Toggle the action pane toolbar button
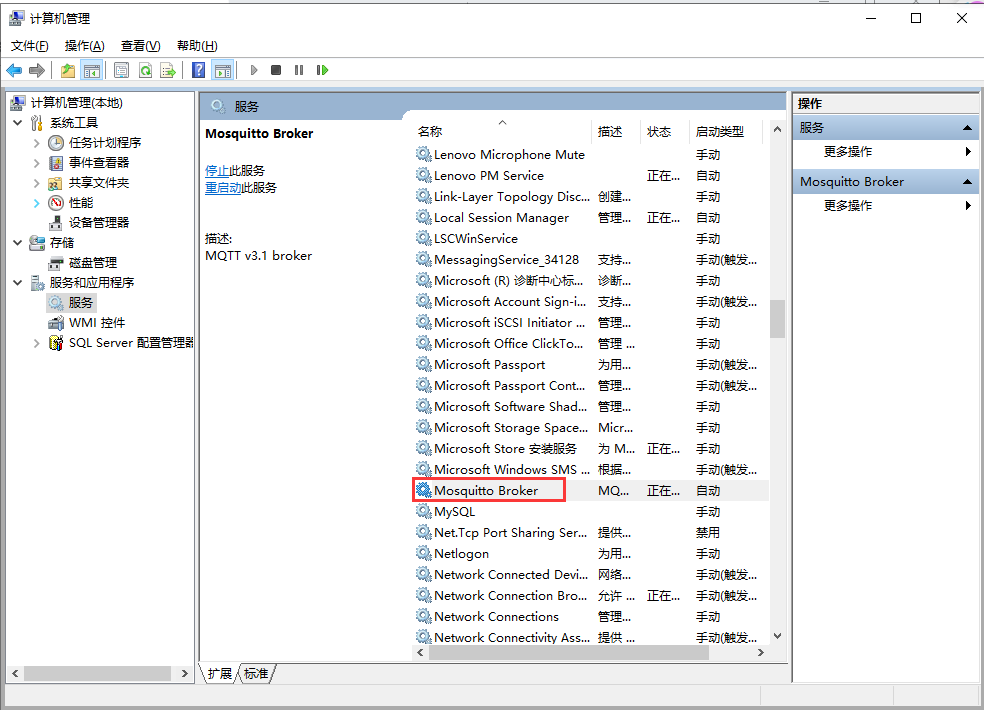This screenshot has width=984, height=710. 223,70
